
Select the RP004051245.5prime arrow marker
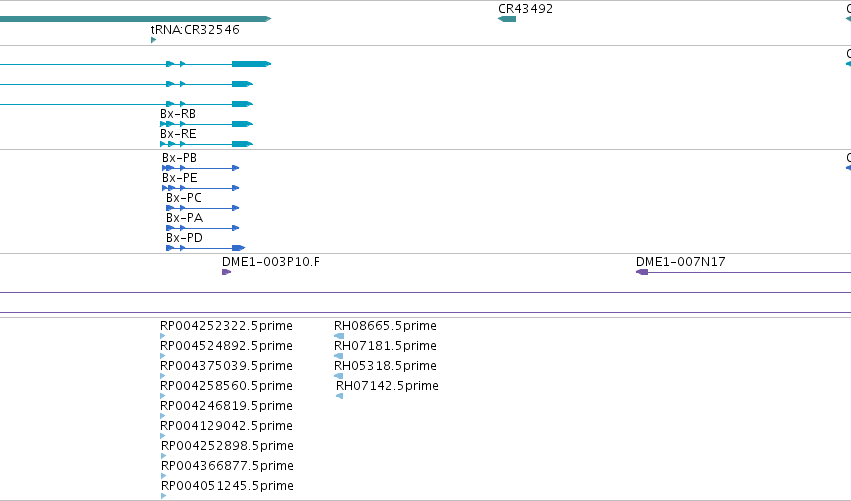164,496
